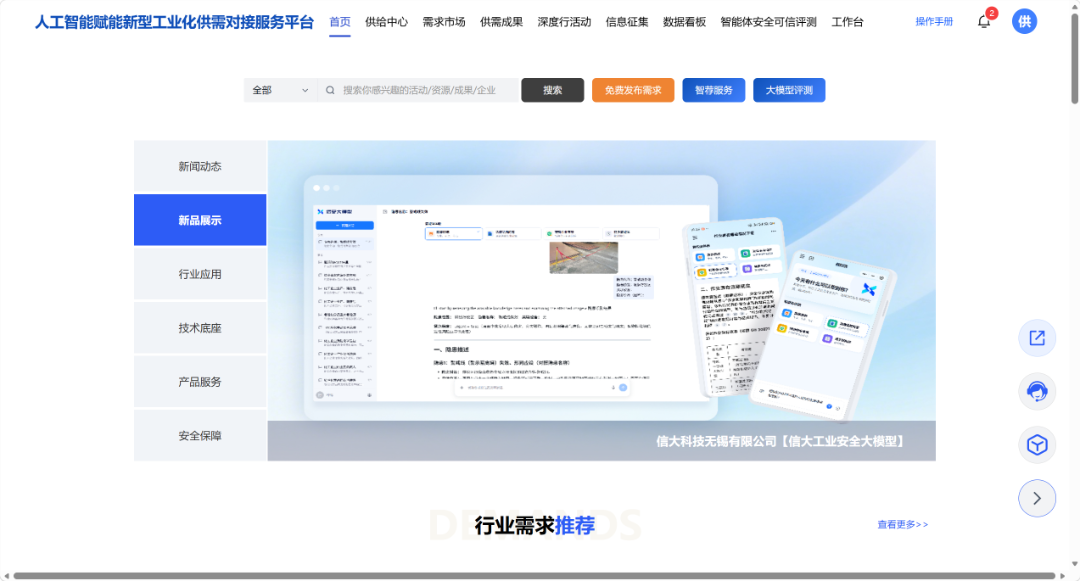Open the 深度行活动 nav item
Screen dimensions: 1080x581
point(564,22)
